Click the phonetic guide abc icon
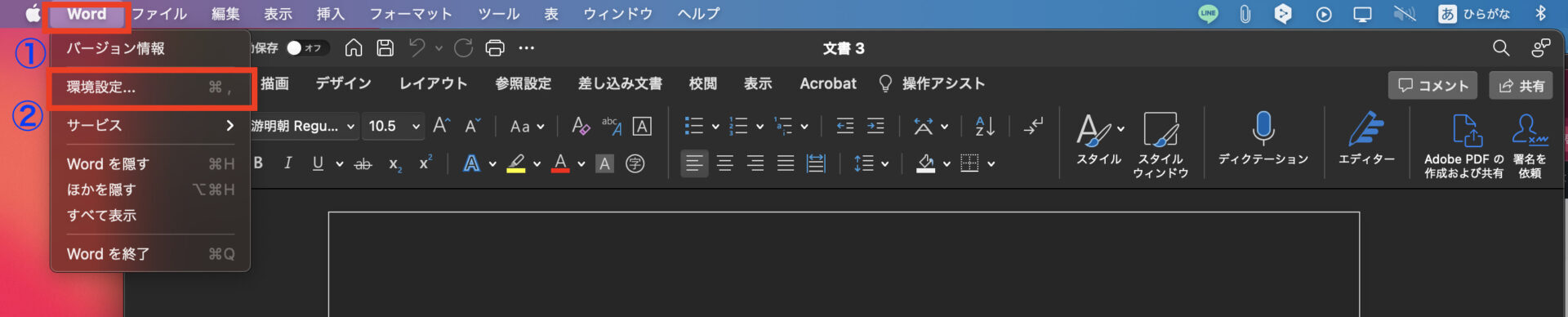The image size is (1568, 317). pyautogui.click(x=612, y=126)
